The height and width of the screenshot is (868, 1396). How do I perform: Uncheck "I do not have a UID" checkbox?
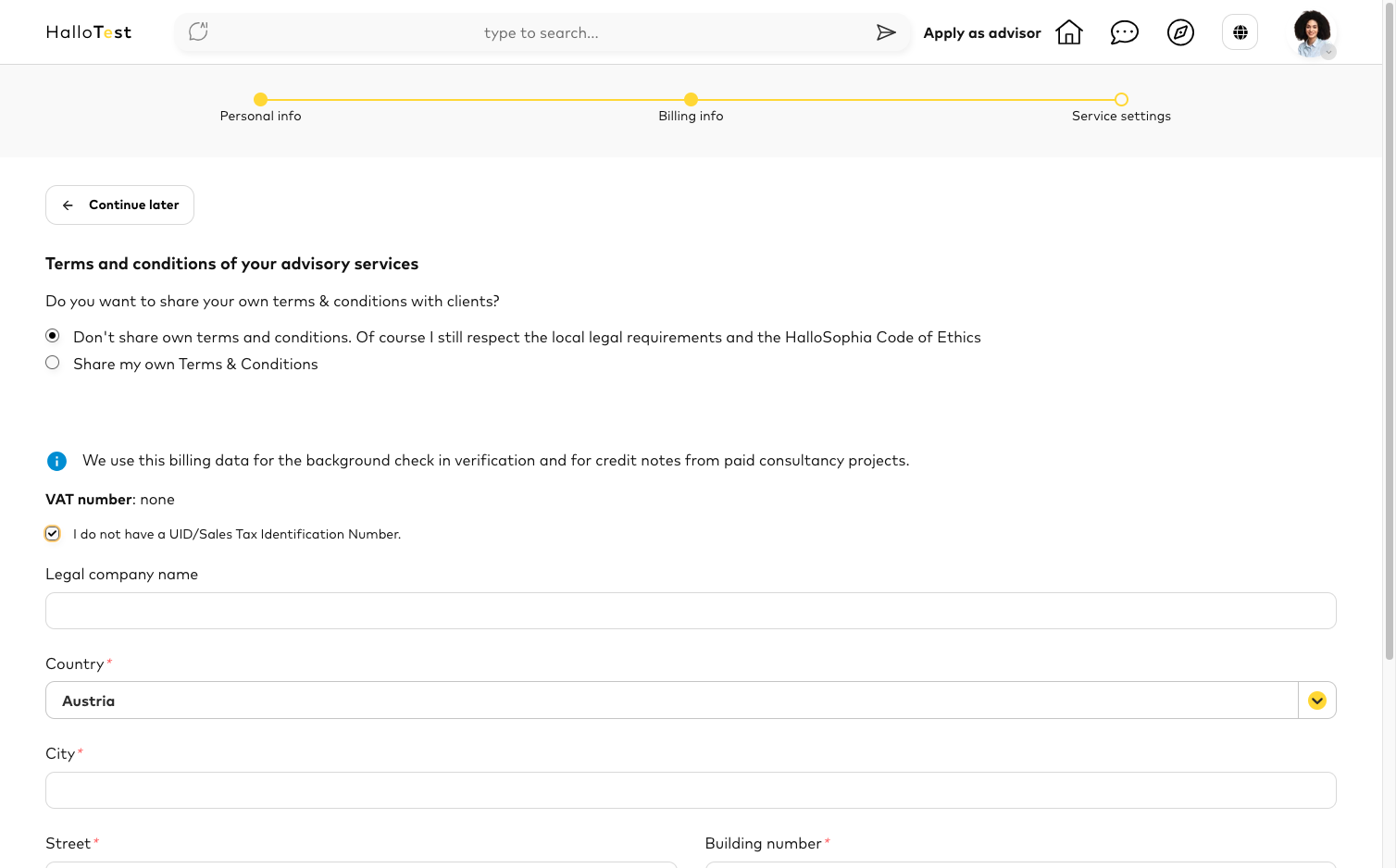pos(53,534)
